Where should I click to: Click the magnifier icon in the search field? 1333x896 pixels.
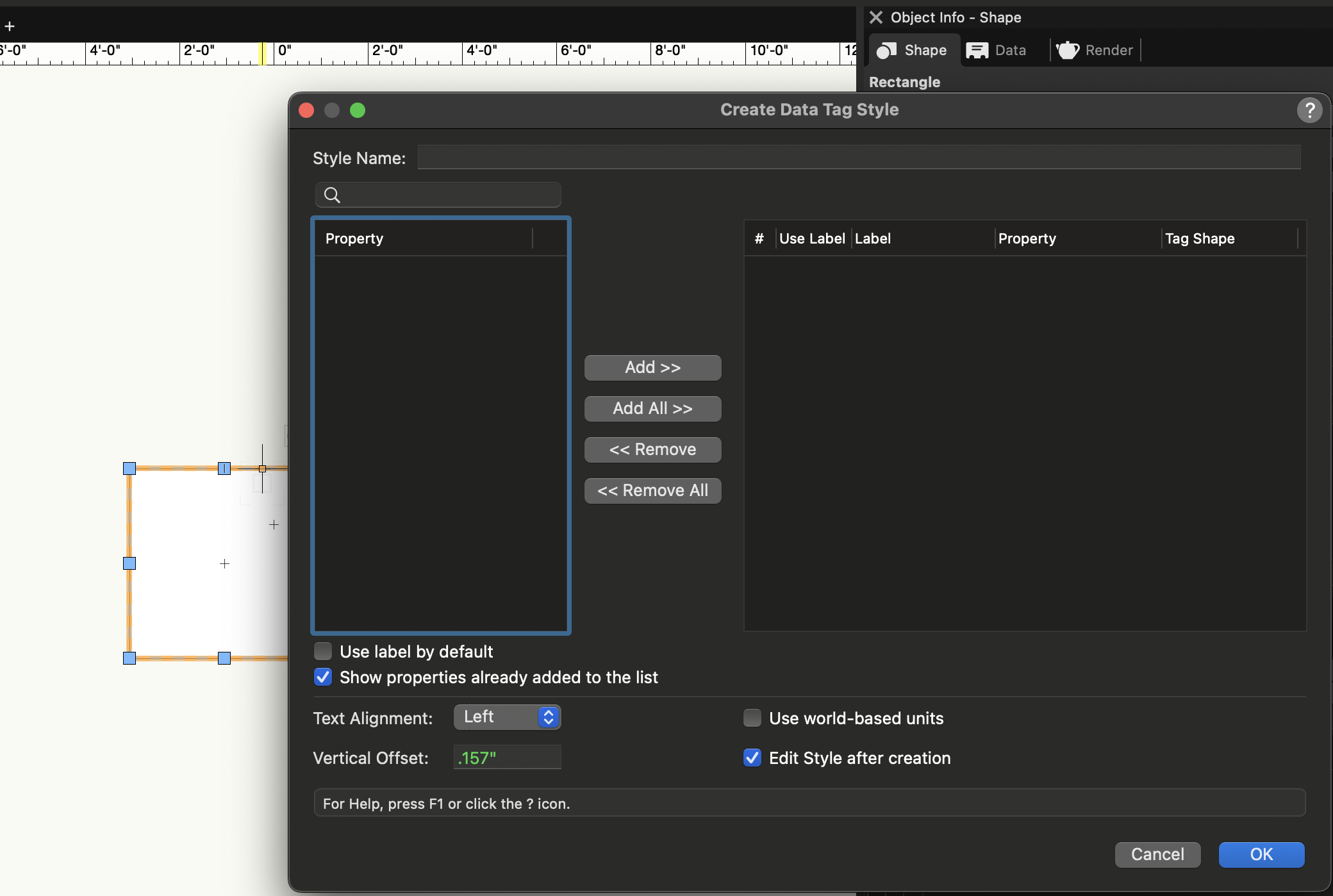click(x=332, y=194)
